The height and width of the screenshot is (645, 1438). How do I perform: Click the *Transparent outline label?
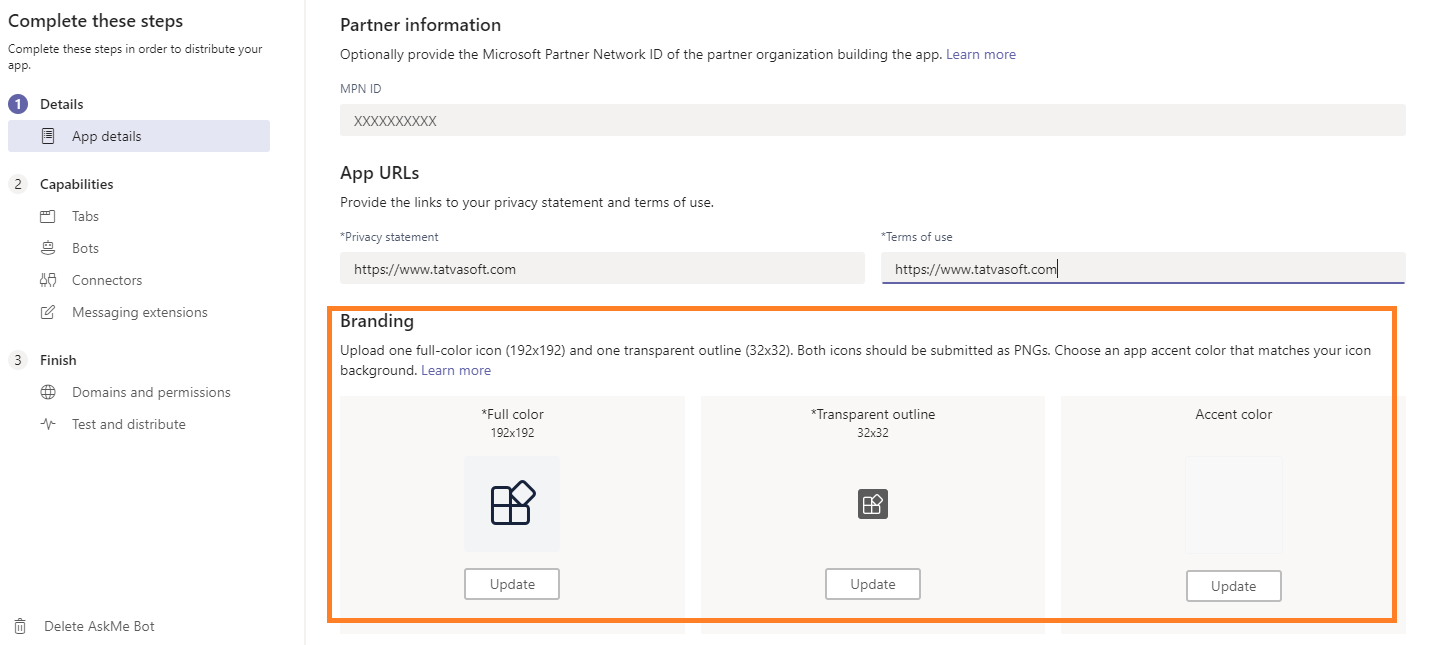tap(873, 414)
